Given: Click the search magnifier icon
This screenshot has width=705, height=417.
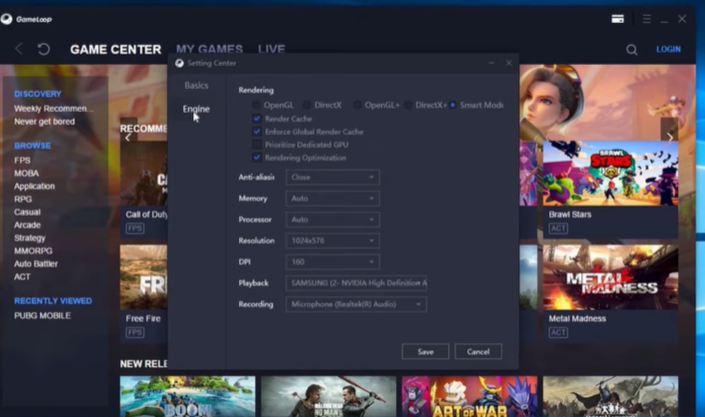Looking at the screenshot, I should (632, 49).
